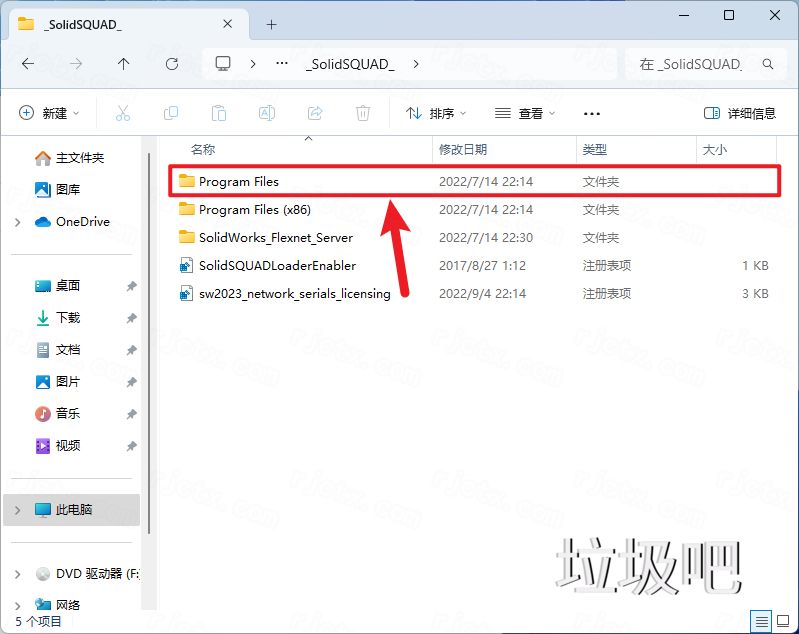Select the Program Files folder

(x=474, y=181)
